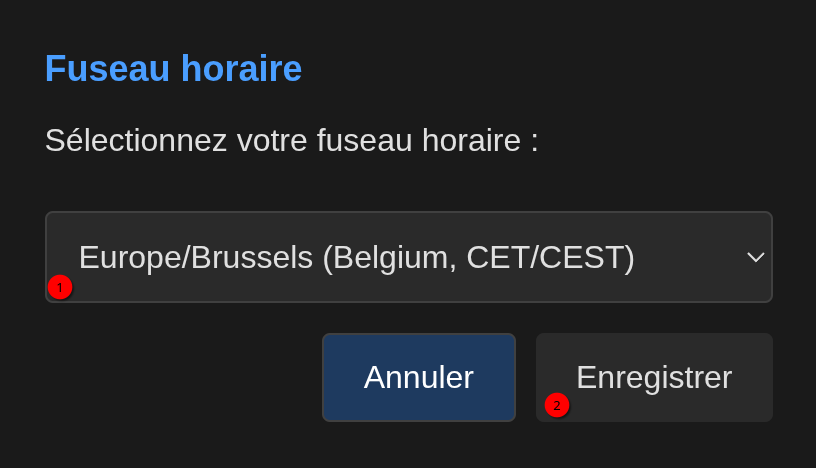The image size is (816, 468).
Task: Save the timezone with Enregistrer
Action: [x=654, y=377]
